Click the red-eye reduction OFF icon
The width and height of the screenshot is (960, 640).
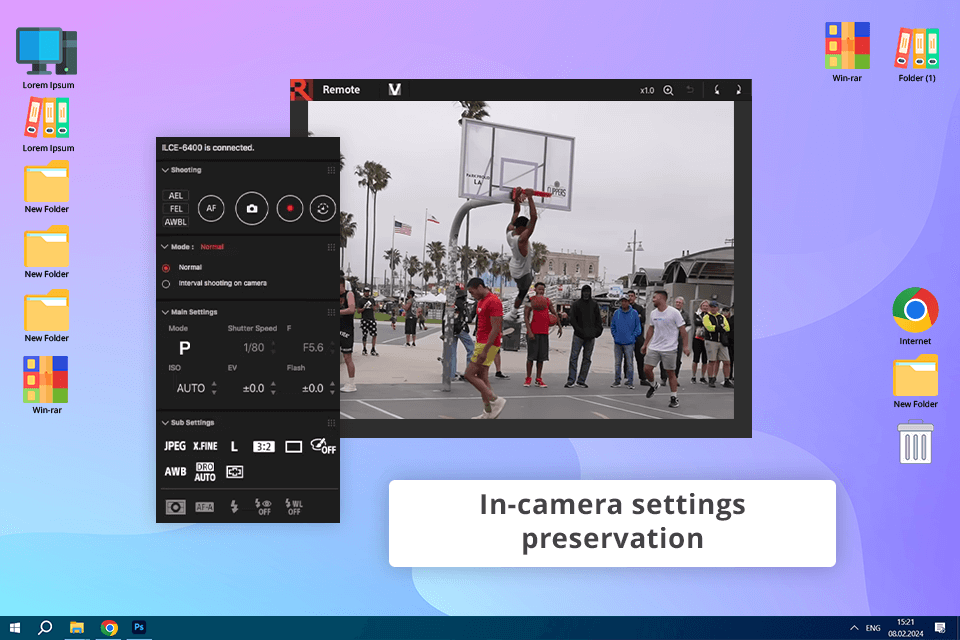263,506
